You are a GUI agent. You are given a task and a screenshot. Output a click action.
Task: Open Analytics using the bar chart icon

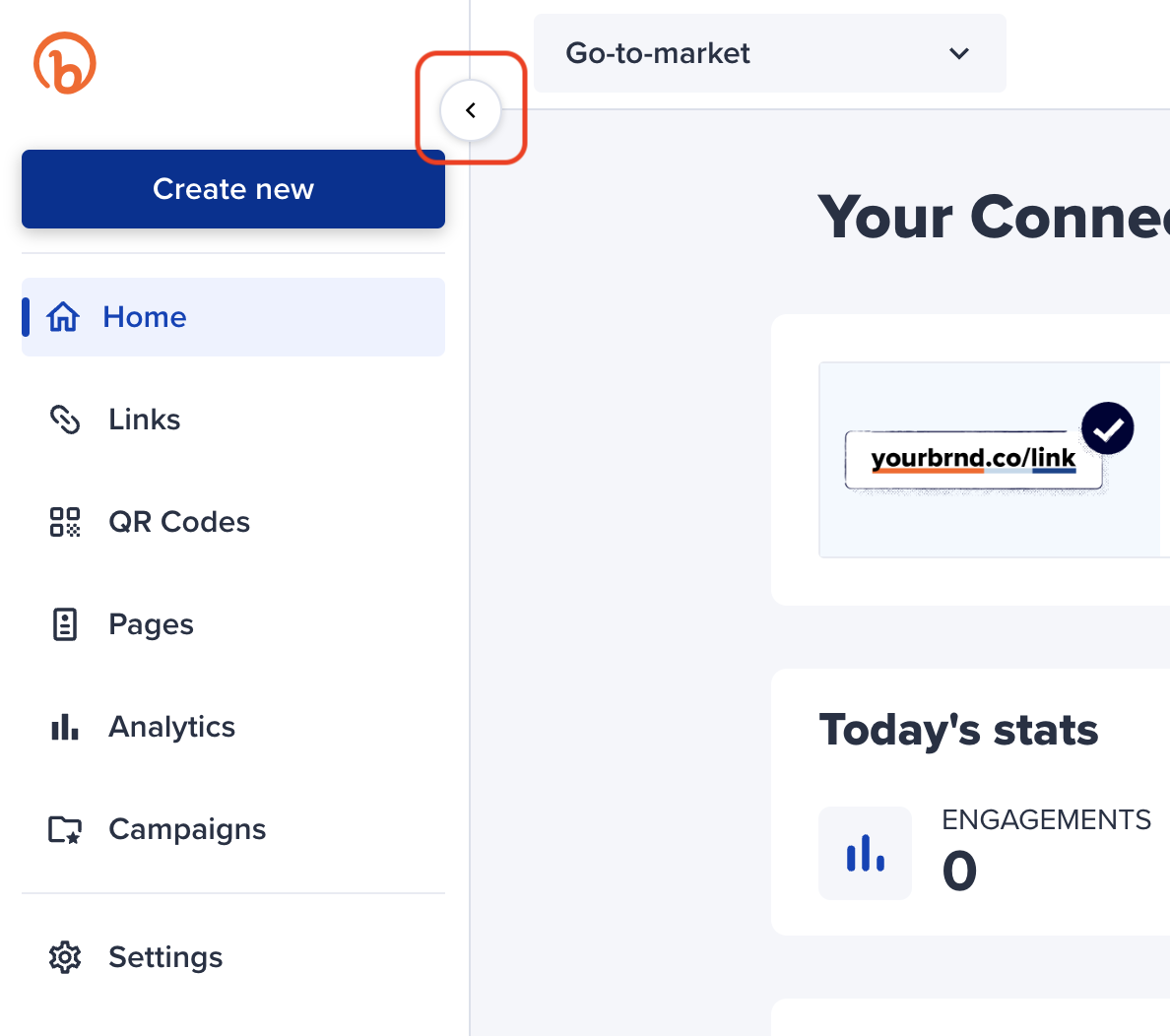(x=64, y=727)
